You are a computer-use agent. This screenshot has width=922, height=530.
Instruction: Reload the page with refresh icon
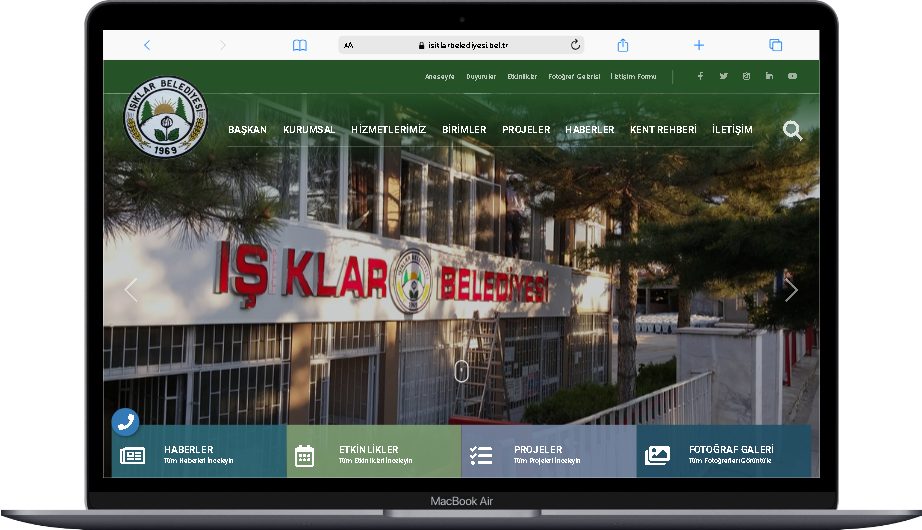[575, 45]
